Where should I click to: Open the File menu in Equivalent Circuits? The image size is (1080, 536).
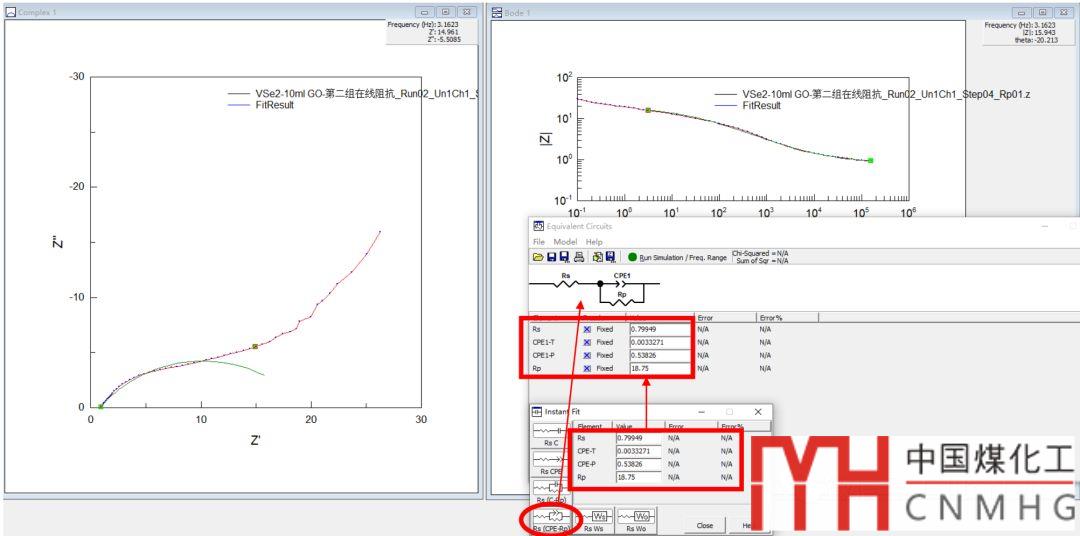coord(538,242)
